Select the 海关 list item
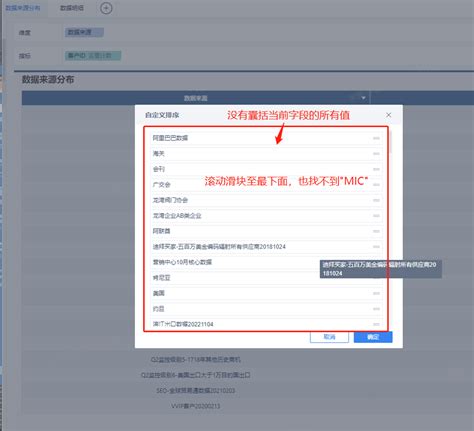This screenshot has height=431, width=474. 266,154
